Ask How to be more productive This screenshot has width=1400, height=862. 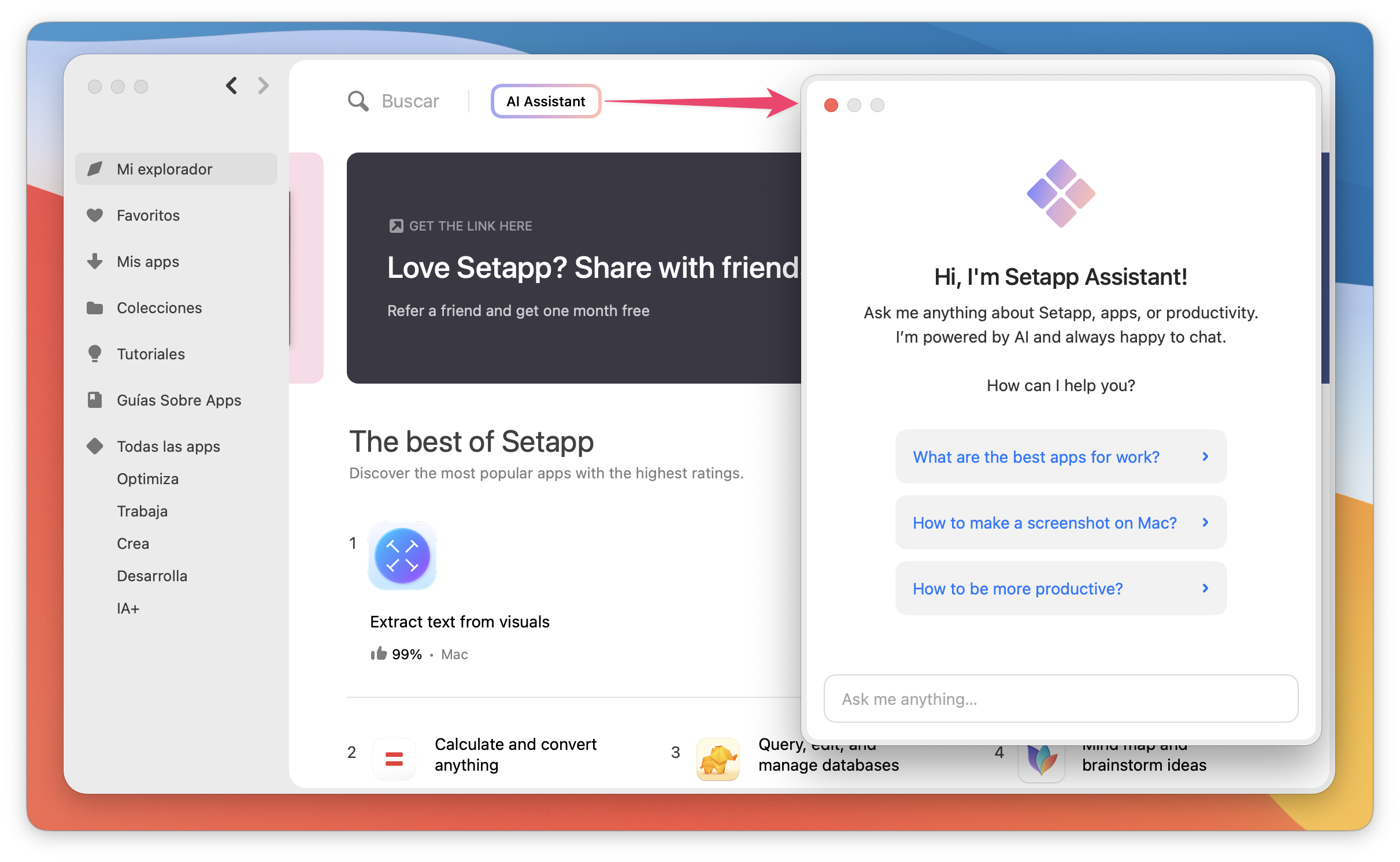click(x=1061, y=588)
